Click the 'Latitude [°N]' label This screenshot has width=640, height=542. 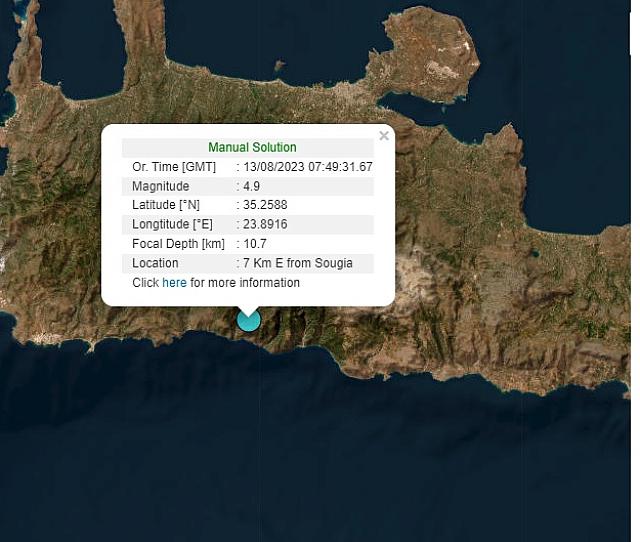coord(166,205)
